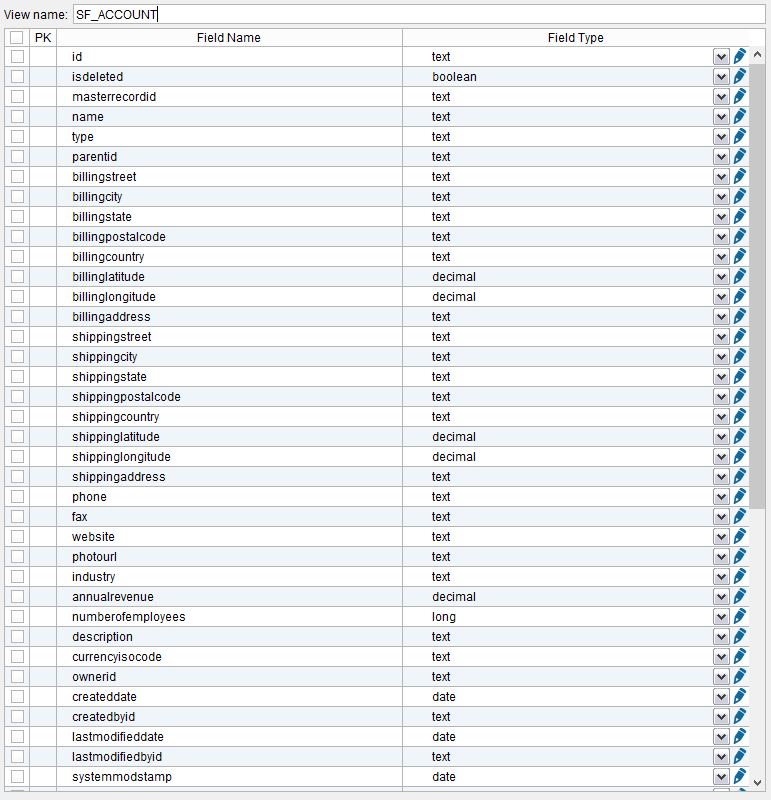This screenshot has height=800, width=771.
Task: Check the ownerid field checkbox
Action: coord(17,677)
